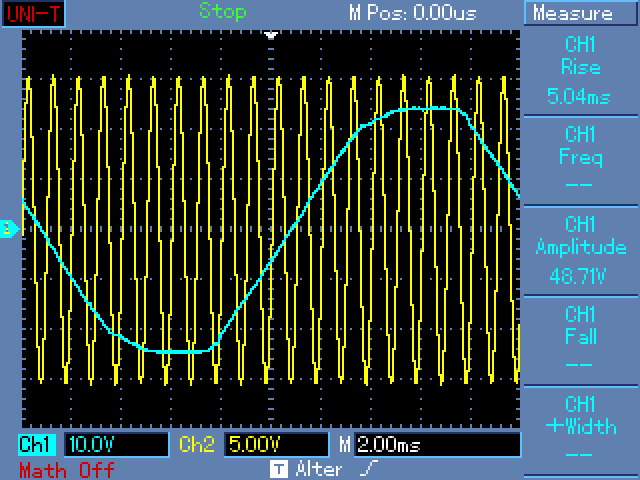Click the trigger T icon beside Alter
Image resolution: width=640 pixels, height=480 pixels.
pos(279,469)
